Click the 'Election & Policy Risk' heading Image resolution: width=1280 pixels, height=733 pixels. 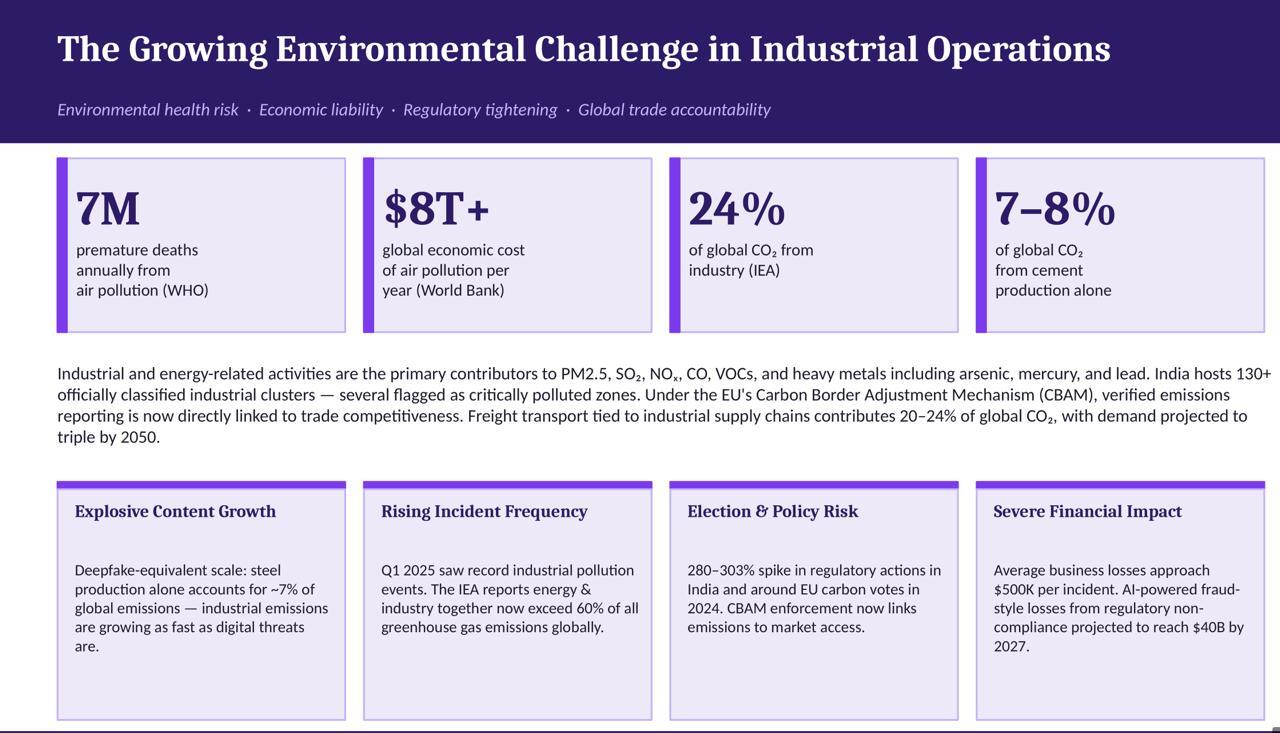(x=772, y=512)
